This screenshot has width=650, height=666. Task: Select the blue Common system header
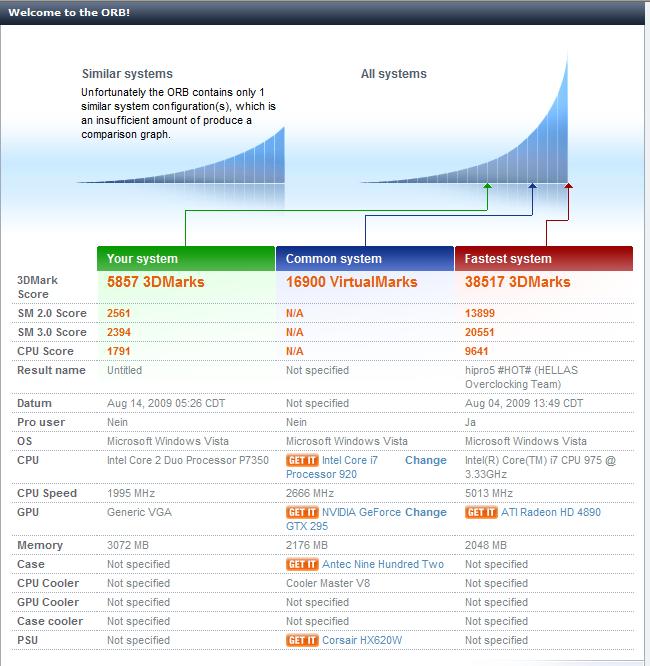click(x=365, y=259)
